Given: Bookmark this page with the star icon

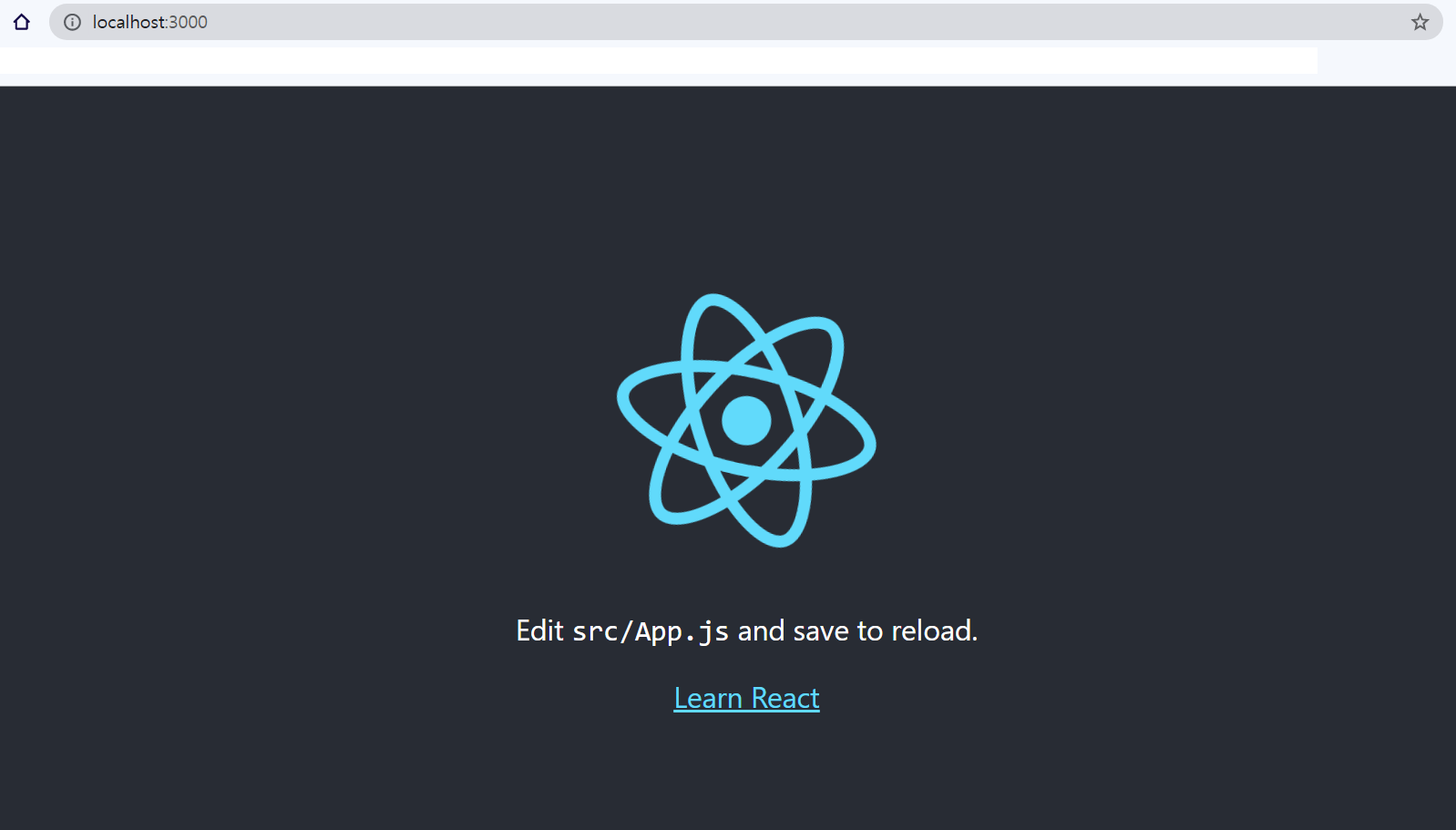Looking at the screenshot, I should coord(1420,22).
